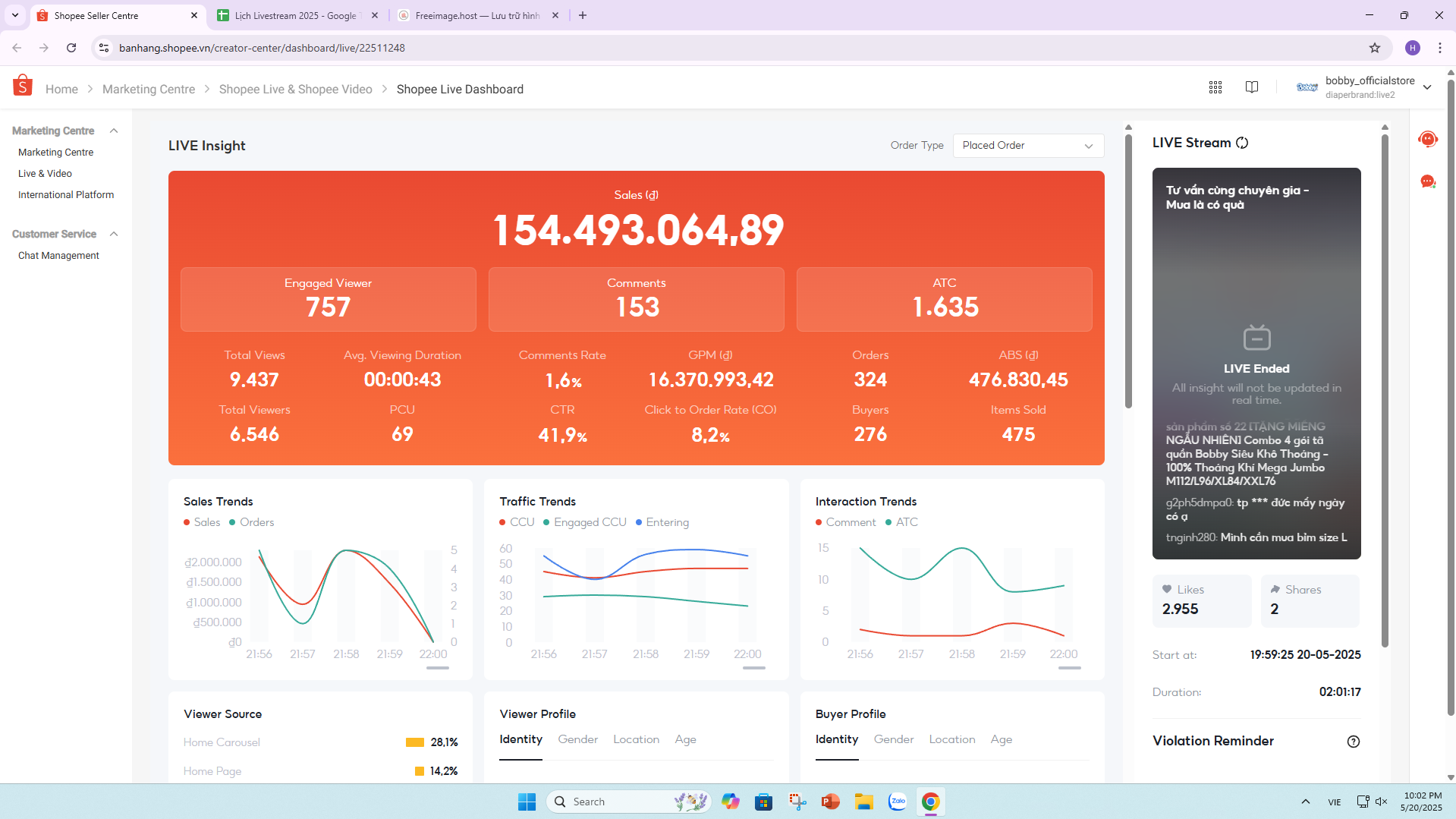Open Copilot from the taskbar
Viewport: 1456px width, 819px height.
point(731,802)
